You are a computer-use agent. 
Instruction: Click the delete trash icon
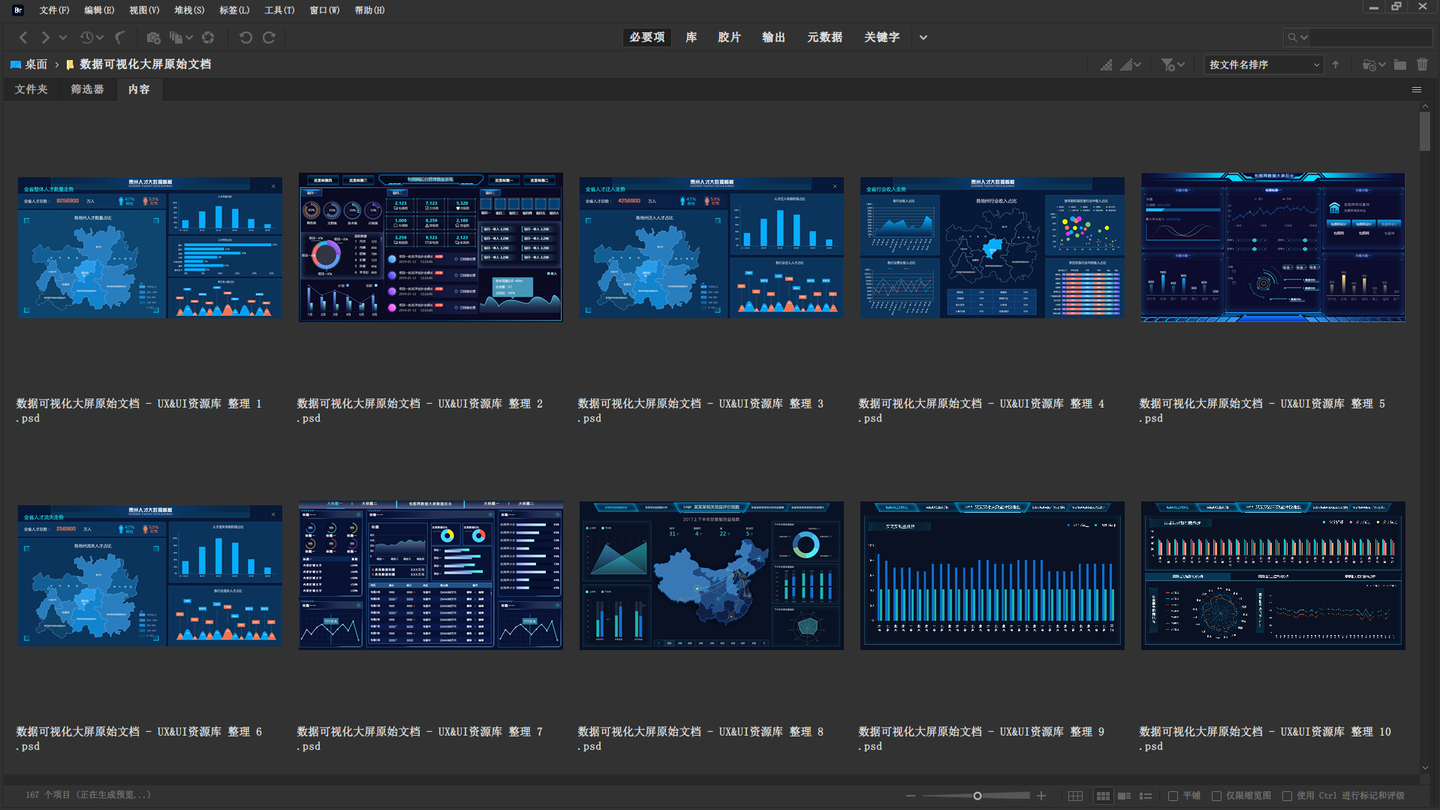click(1423, 64)
